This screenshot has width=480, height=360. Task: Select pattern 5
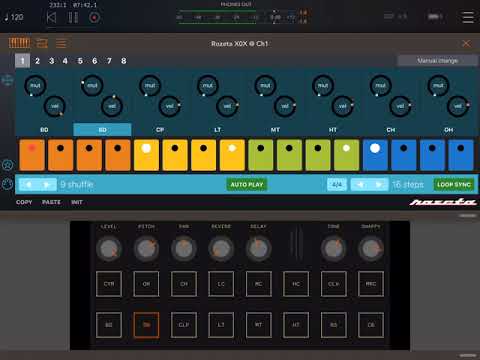[80, 61]
